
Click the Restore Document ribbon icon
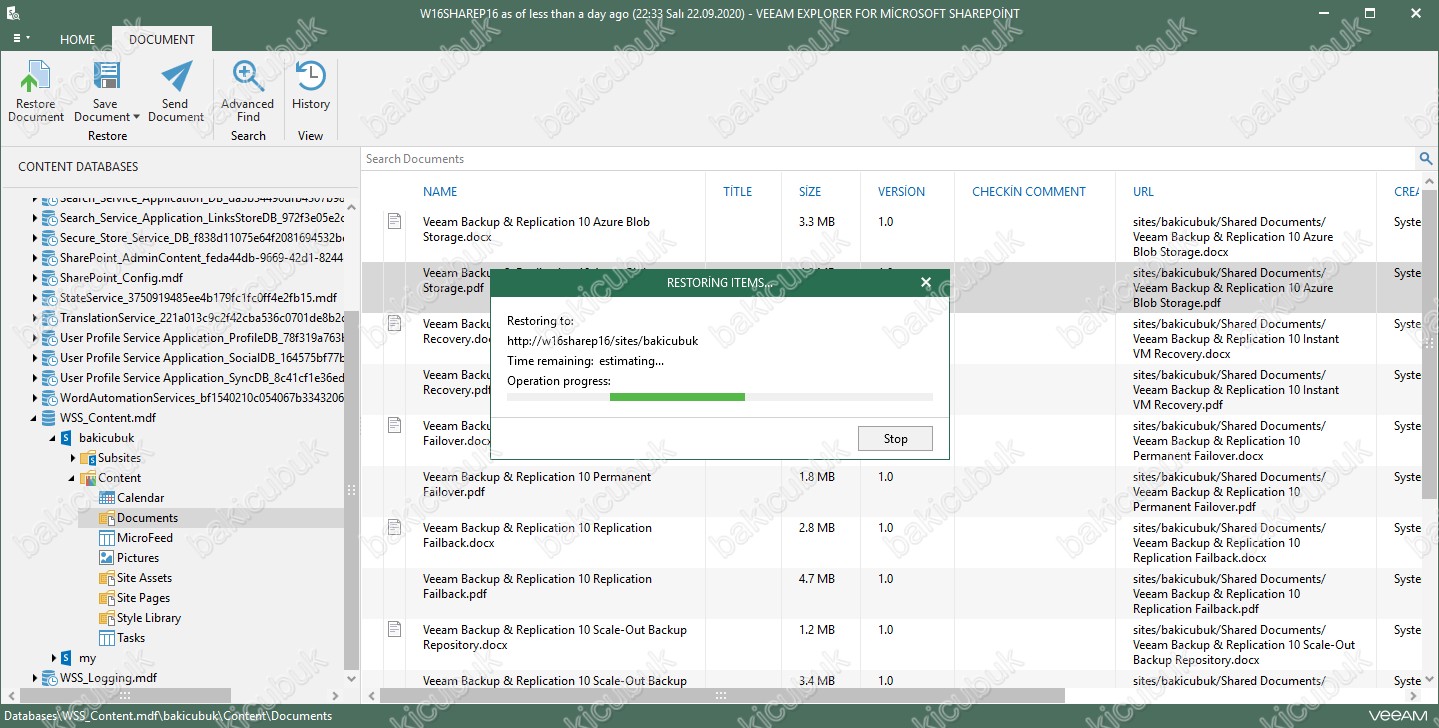36,77
